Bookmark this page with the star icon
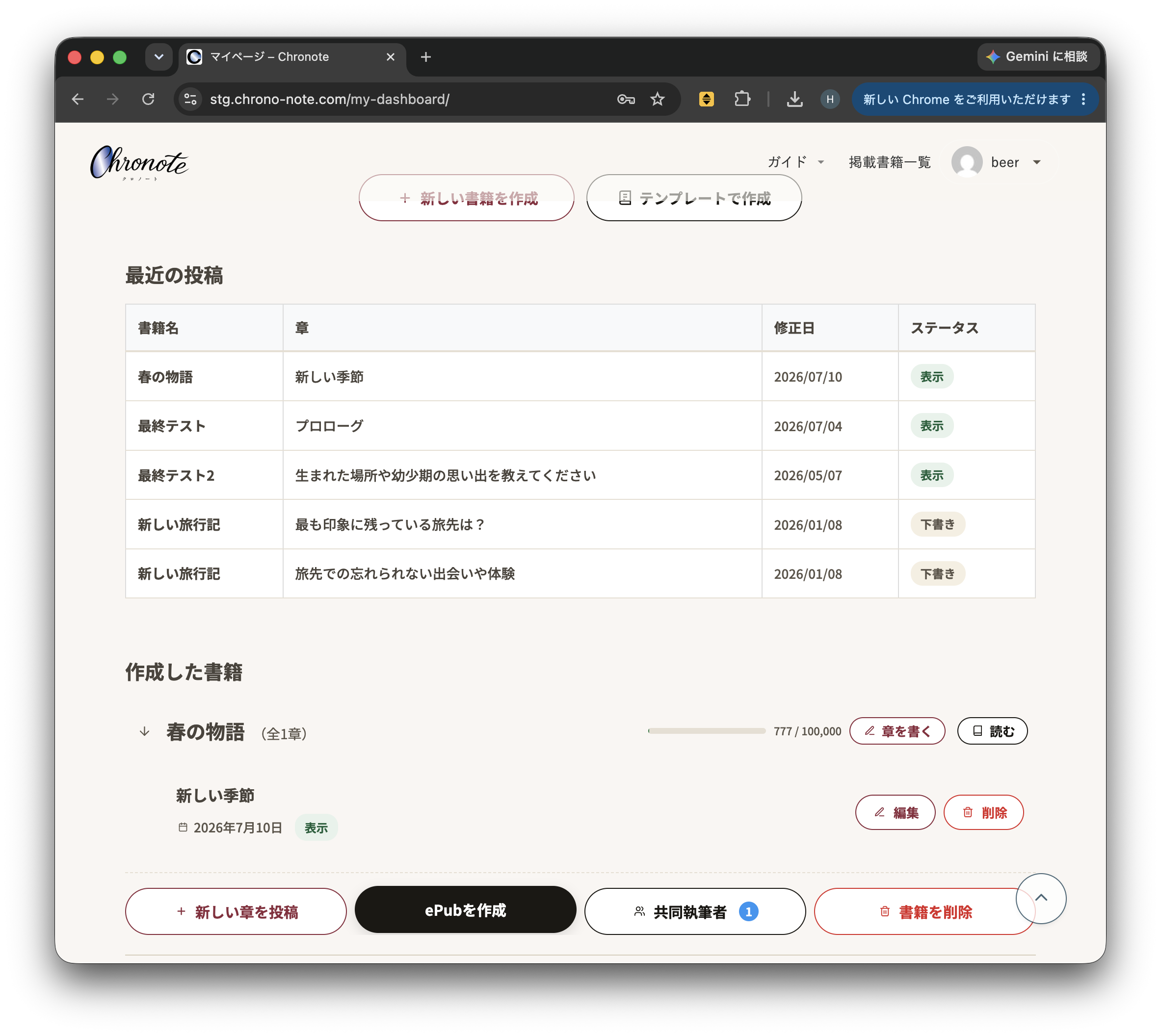 [658, 99]
